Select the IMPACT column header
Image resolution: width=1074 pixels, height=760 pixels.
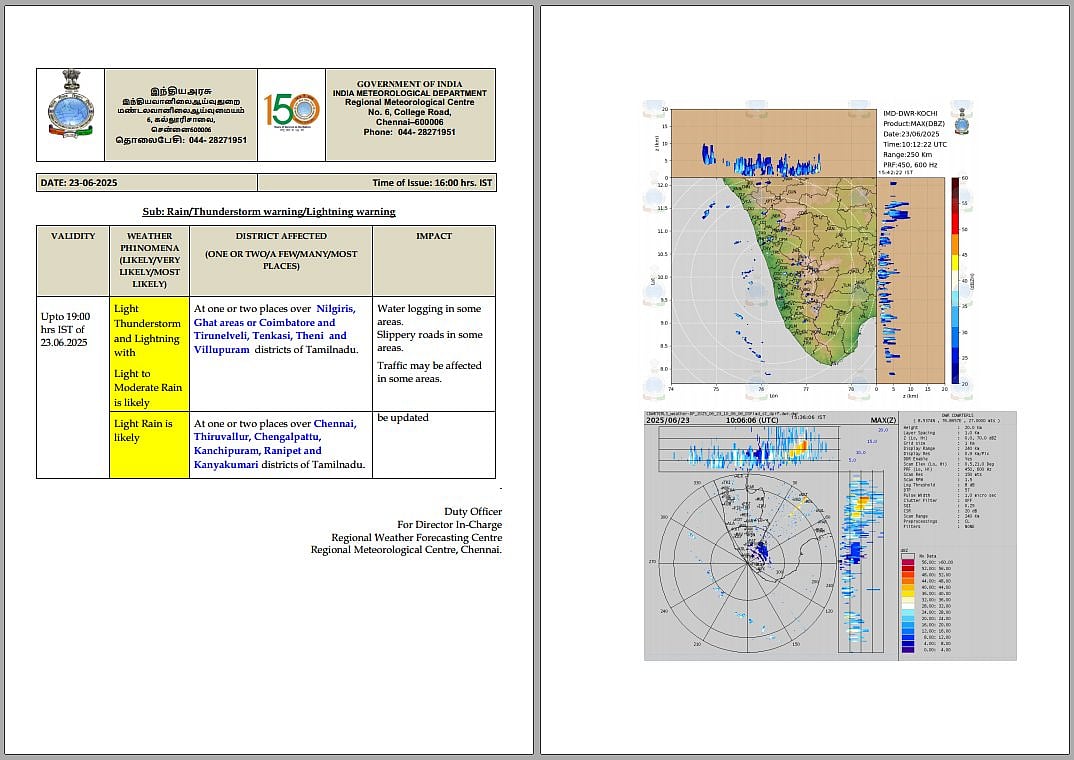coord(433,237)
